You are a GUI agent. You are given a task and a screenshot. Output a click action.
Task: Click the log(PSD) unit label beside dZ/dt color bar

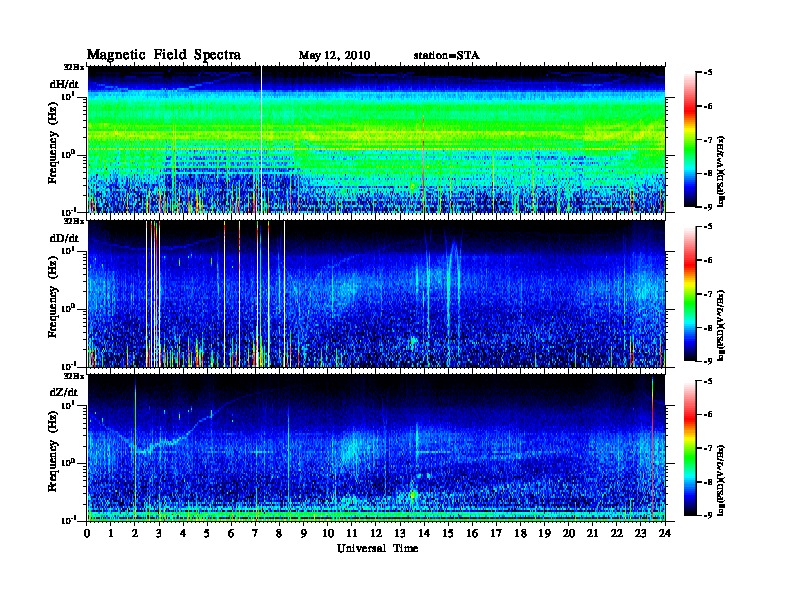coord(721,479)
